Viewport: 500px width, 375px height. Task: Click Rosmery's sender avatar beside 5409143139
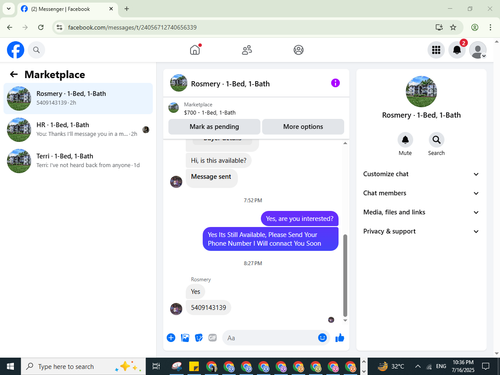pyautogui.click(x=176, y=309)
